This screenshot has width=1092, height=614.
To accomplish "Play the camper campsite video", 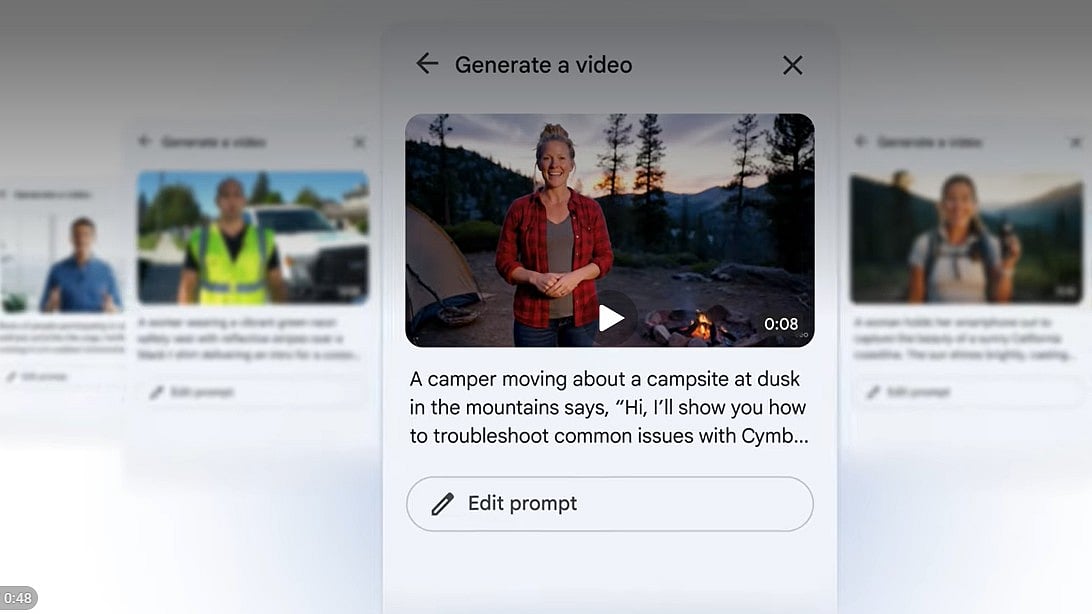I will pos(610,318).
